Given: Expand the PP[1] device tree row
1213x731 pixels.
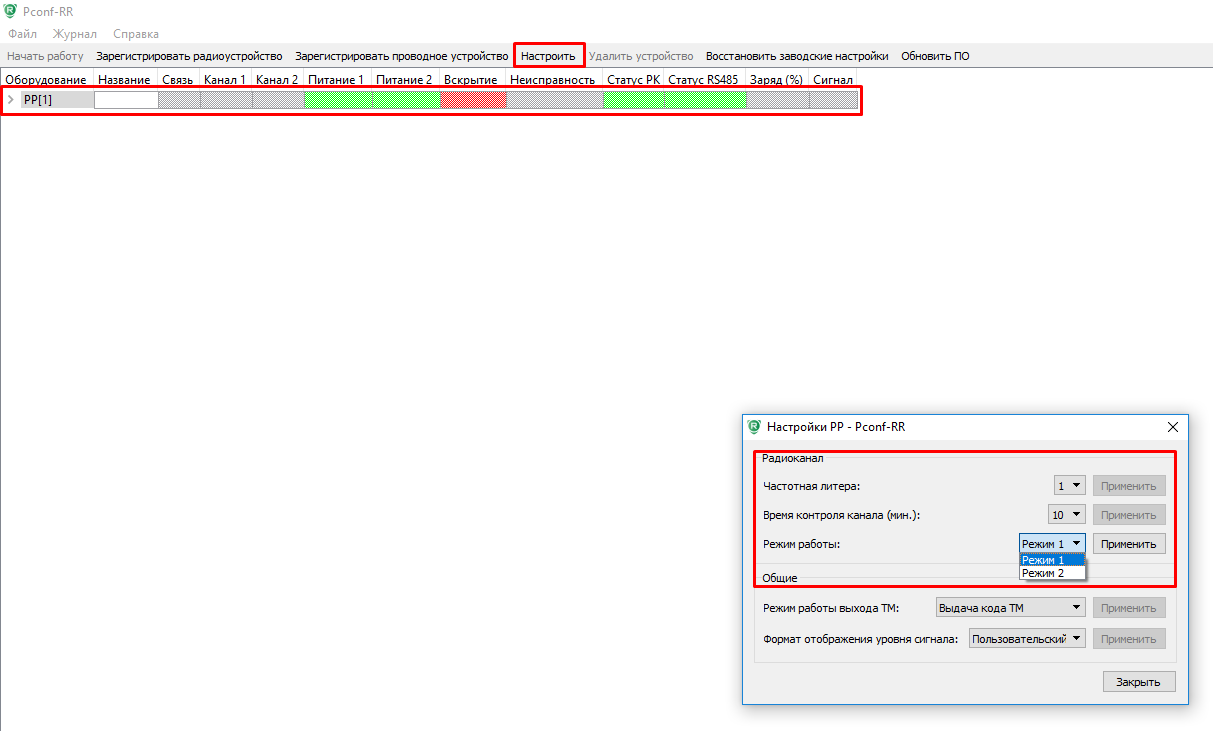Looking at the screenshot, I should pos(11,100).
